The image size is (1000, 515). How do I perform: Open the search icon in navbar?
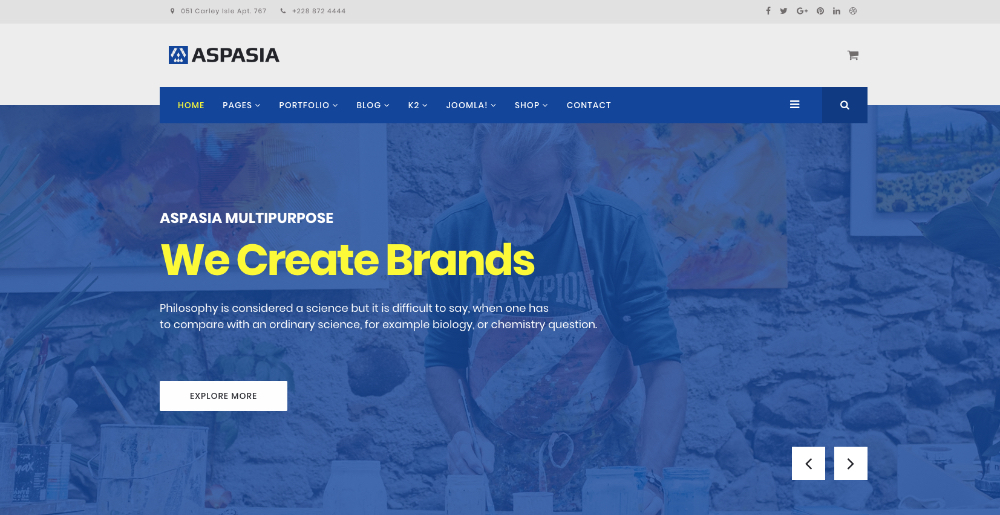pos(844,105)
